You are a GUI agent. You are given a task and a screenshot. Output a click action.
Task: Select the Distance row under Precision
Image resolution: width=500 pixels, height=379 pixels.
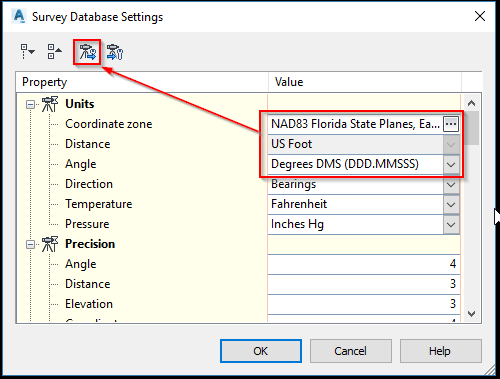pyautogui.click(x=88, y=284)
